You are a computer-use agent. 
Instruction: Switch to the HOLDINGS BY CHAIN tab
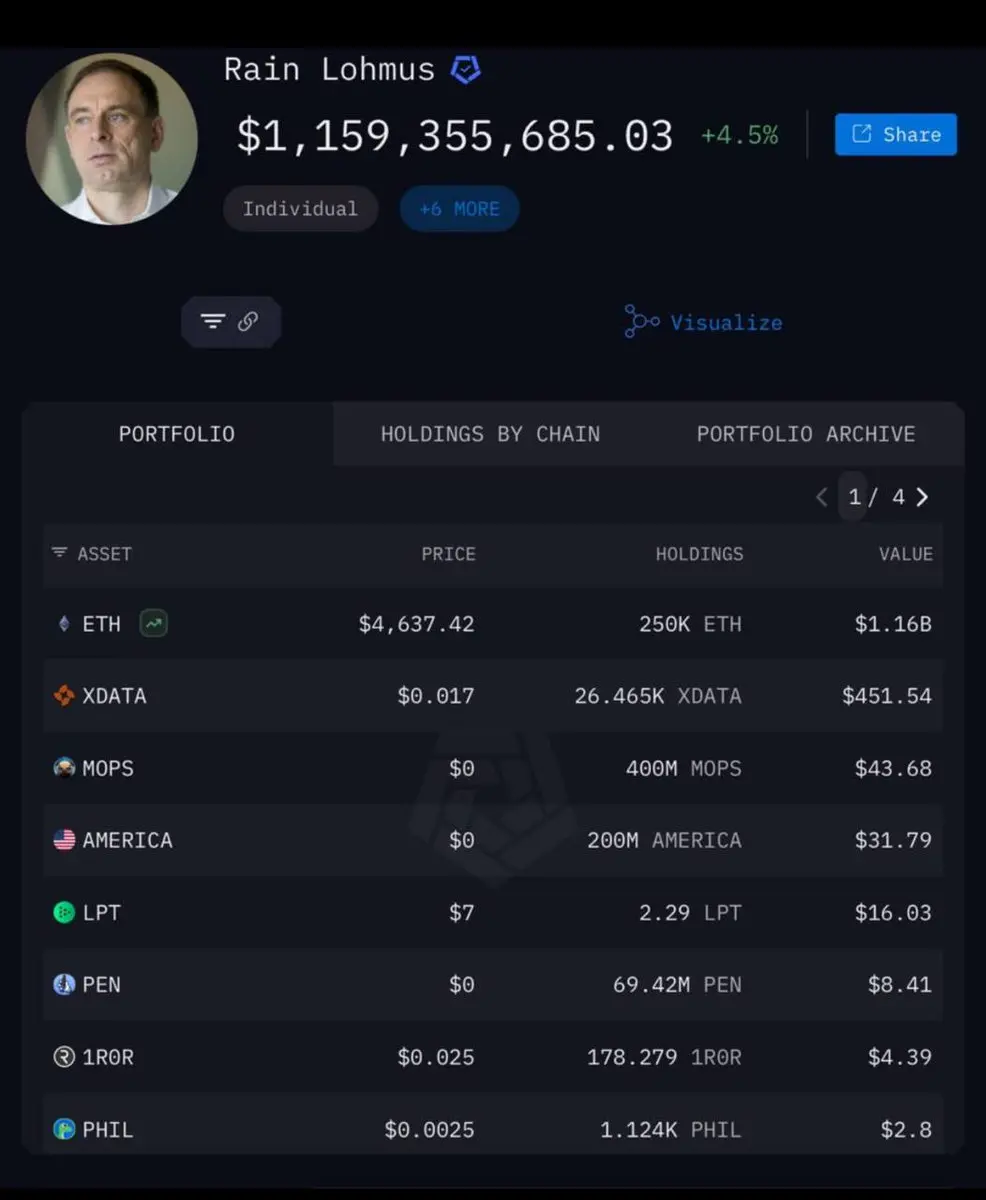(490, 434)
